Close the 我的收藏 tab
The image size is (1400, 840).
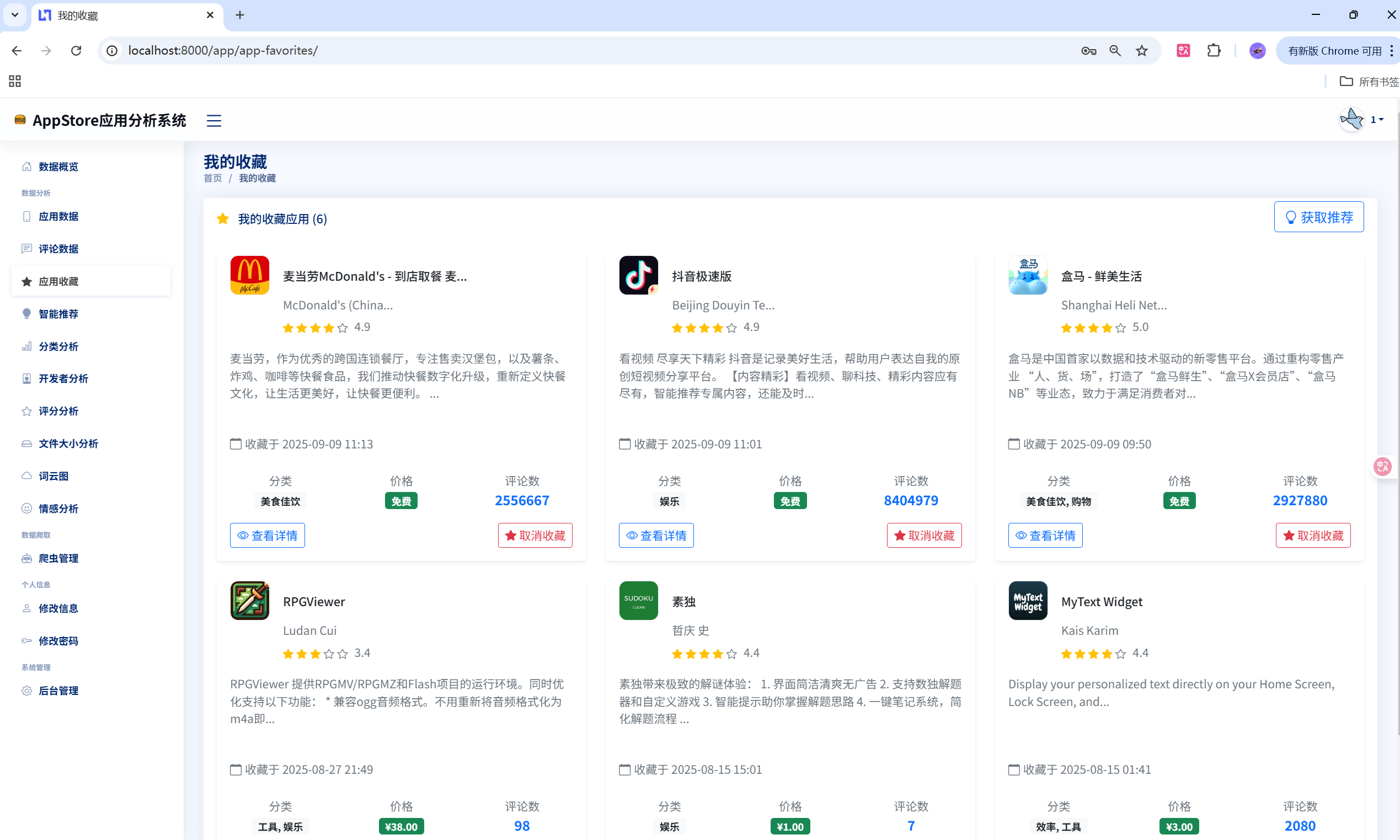[210, 15]
